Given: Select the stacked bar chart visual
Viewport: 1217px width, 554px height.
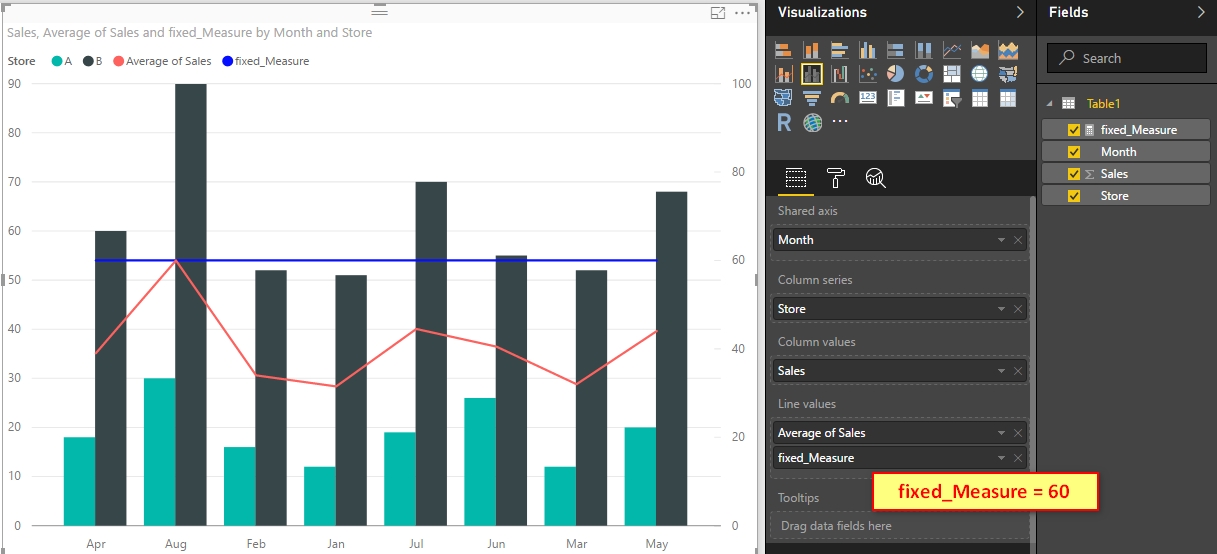Looking at the screenshot, I should 783,50.
